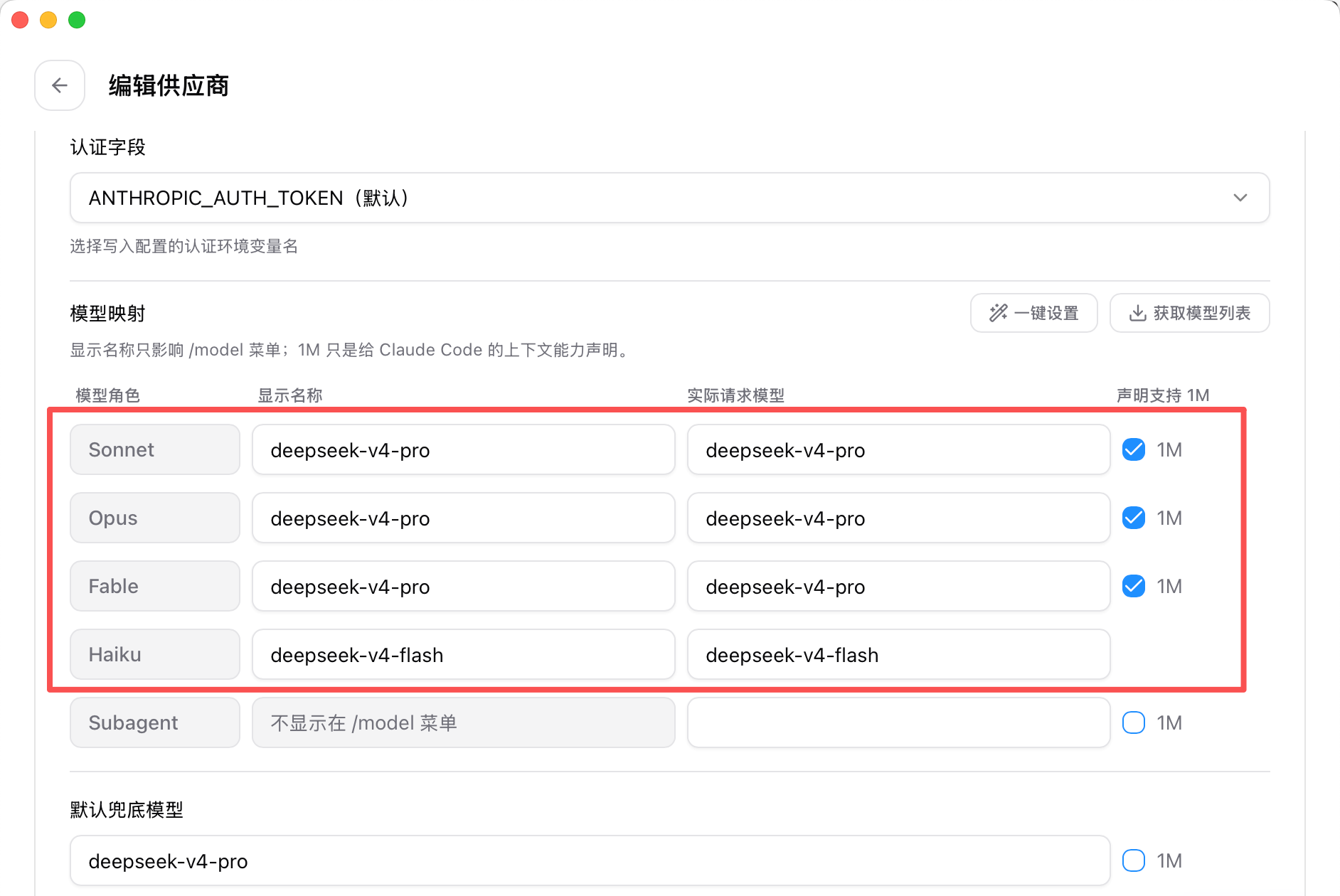Minimize the window with the yellow button
Screen dimensions: 1340x896
(x=48, y=20)
